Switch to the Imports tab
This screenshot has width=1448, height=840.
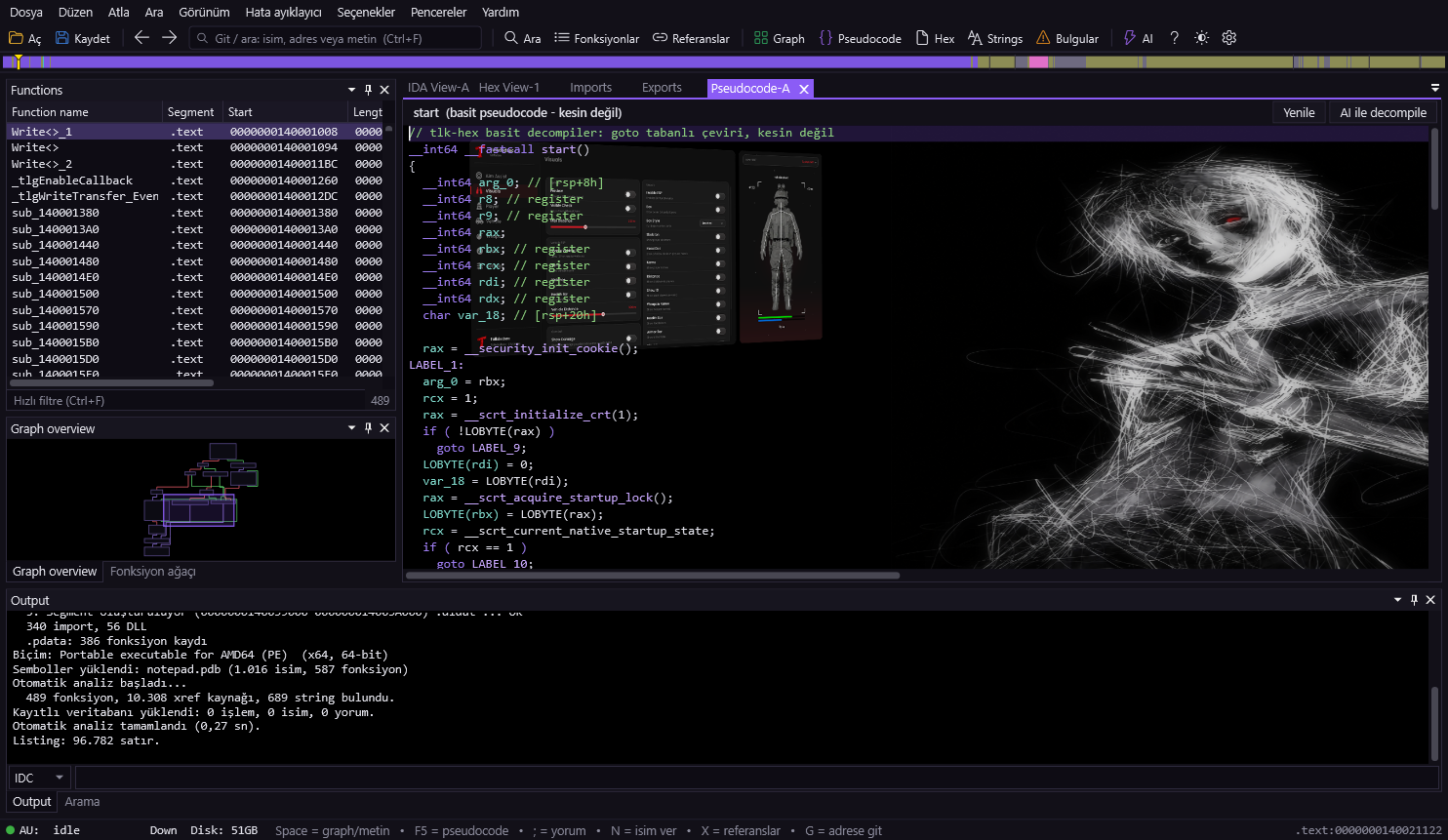pos(590,88)
